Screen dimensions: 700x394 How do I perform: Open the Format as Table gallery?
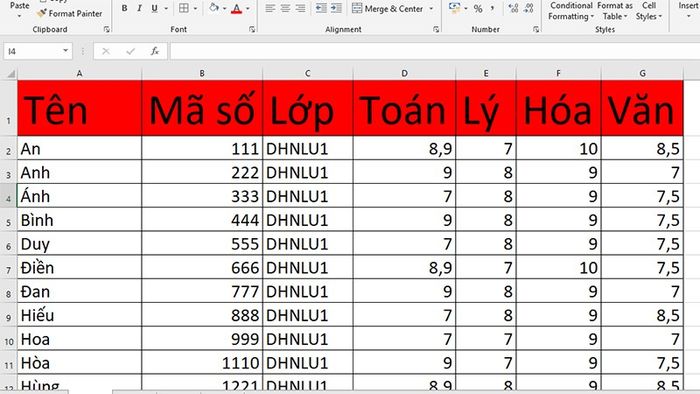click(615, 11)
